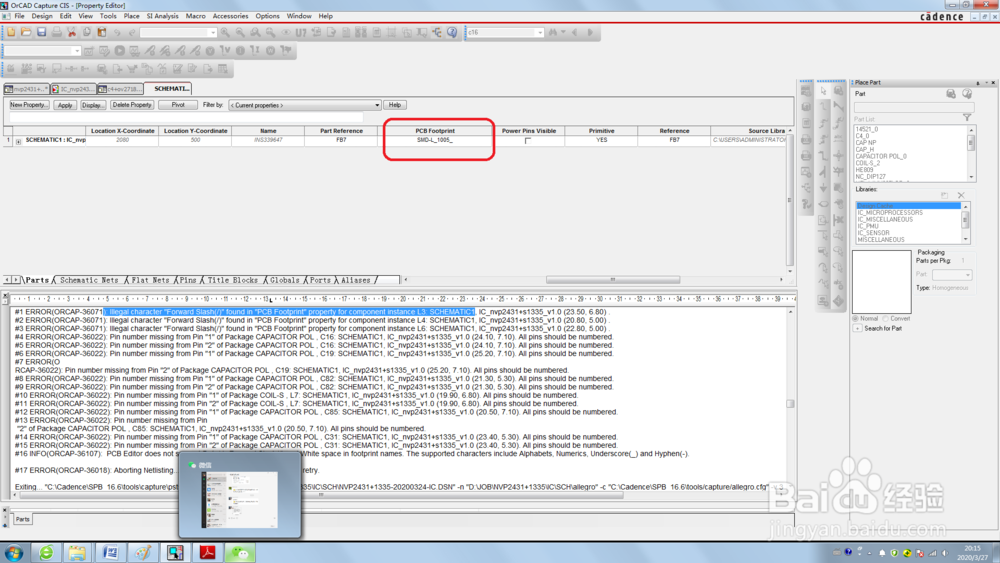Click the Display button

[92, 105]
